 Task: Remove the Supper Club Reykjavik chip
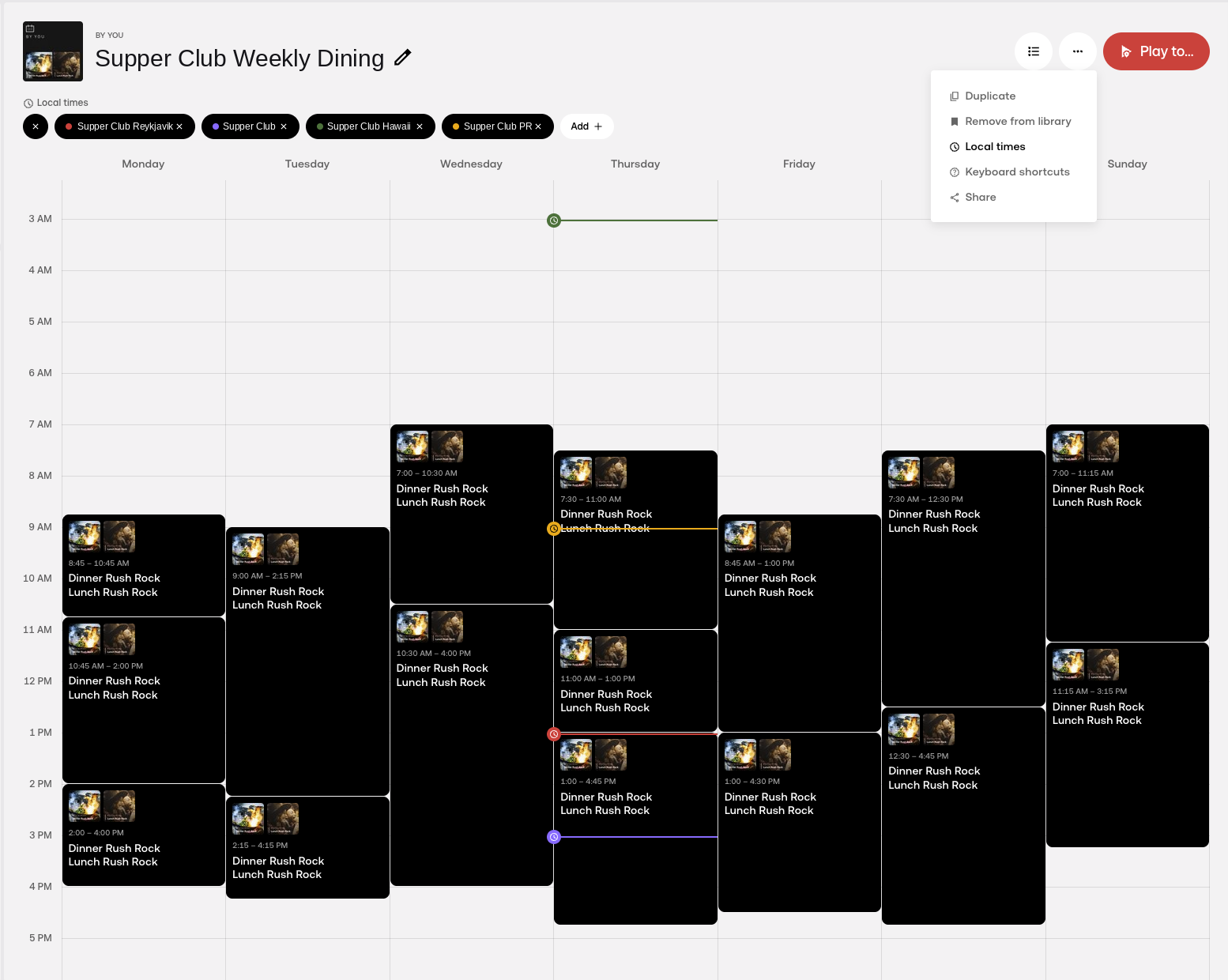pyautogui.click(x=179, y=126)
